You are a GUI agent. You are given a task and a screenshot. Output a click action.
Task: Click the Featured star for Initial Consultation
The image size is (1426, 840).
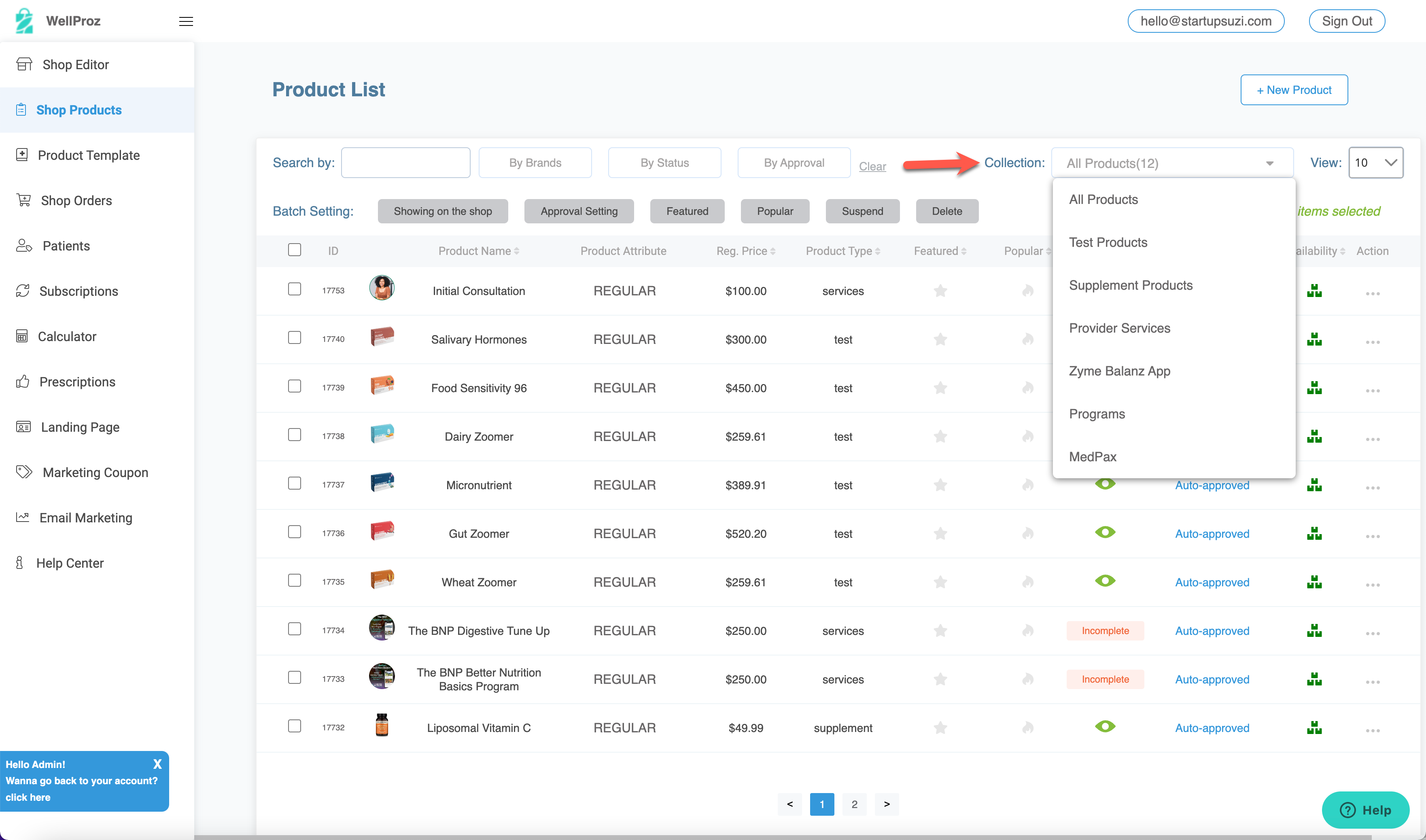[940, 291]
